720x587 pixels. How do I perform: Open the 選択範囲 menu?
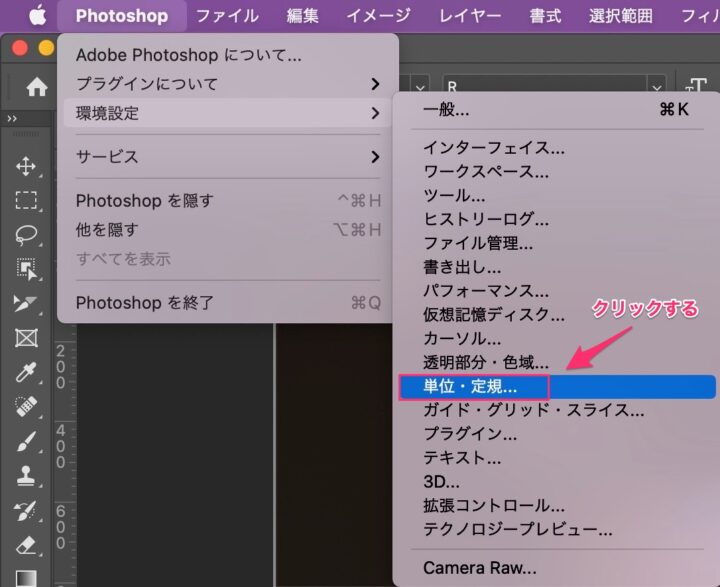tap(621, 16)
